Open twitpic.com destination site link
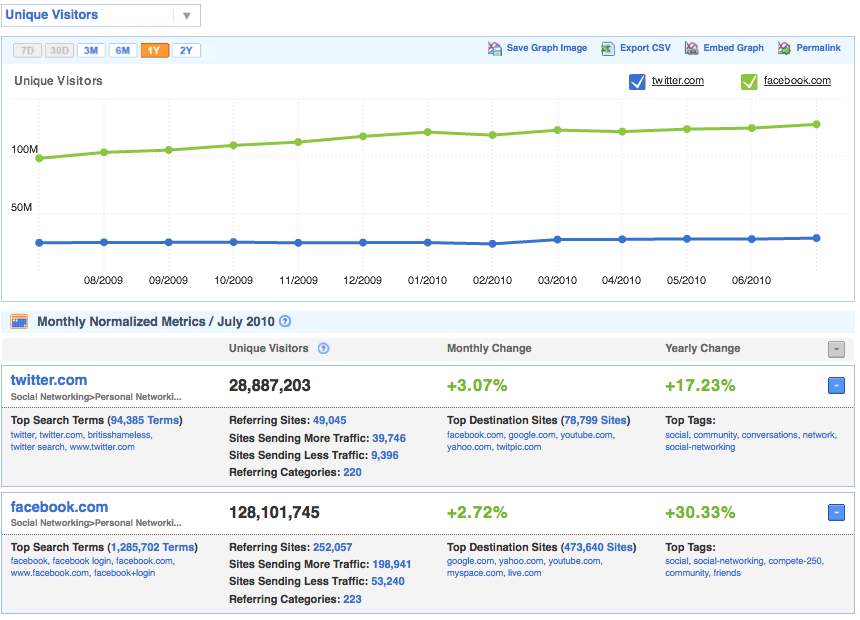Image resolution: width=860 pixels, height=620 pixels. click(519, 447)
